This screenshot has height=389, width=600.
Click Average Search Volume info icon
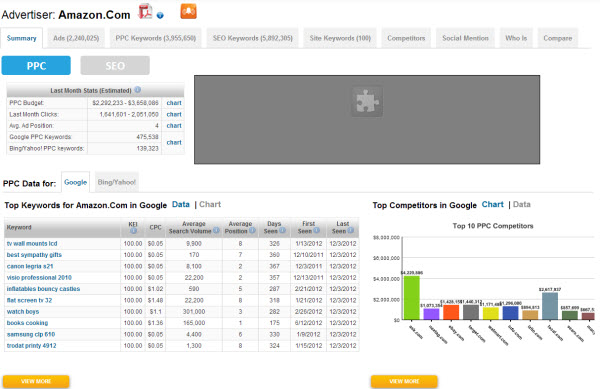click(216, 231)
